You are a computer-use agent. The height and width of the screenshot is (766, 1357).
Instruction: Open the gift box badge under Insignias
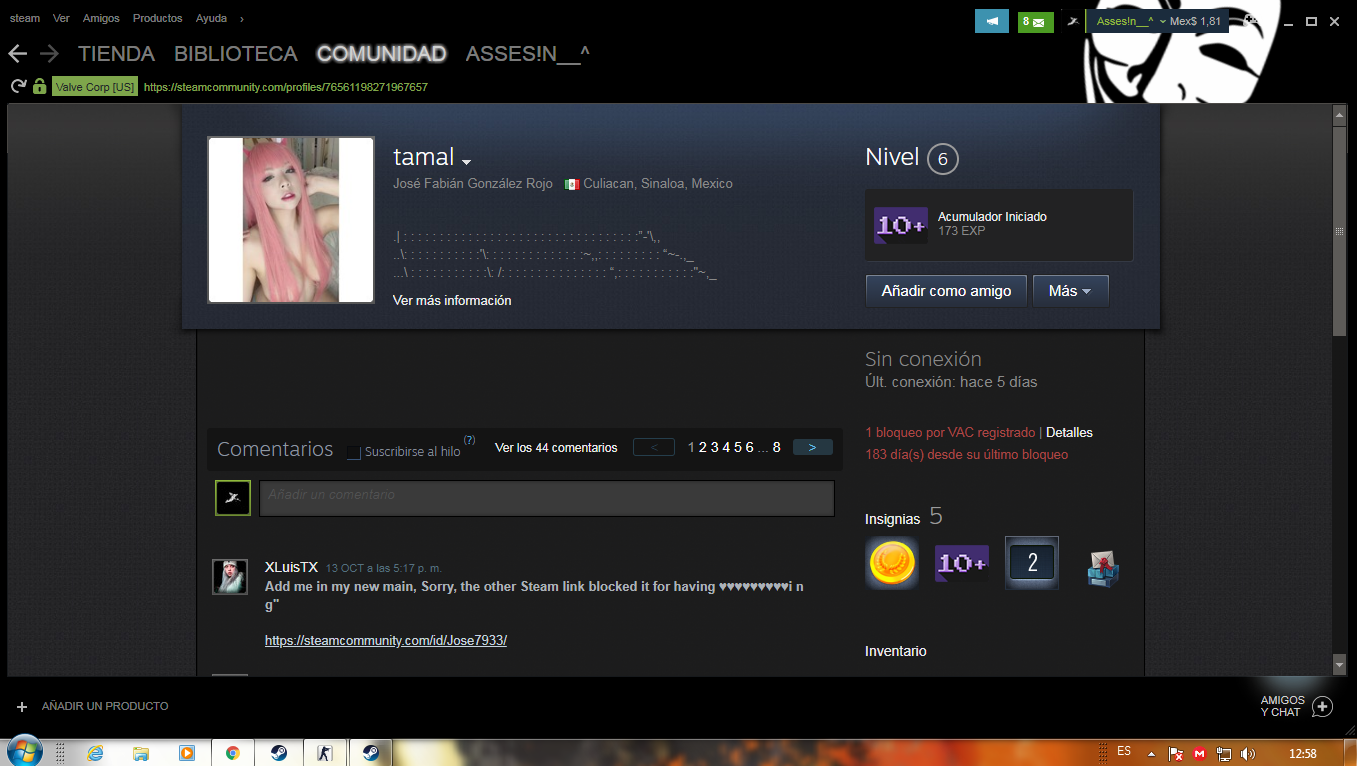(1102, 567)
